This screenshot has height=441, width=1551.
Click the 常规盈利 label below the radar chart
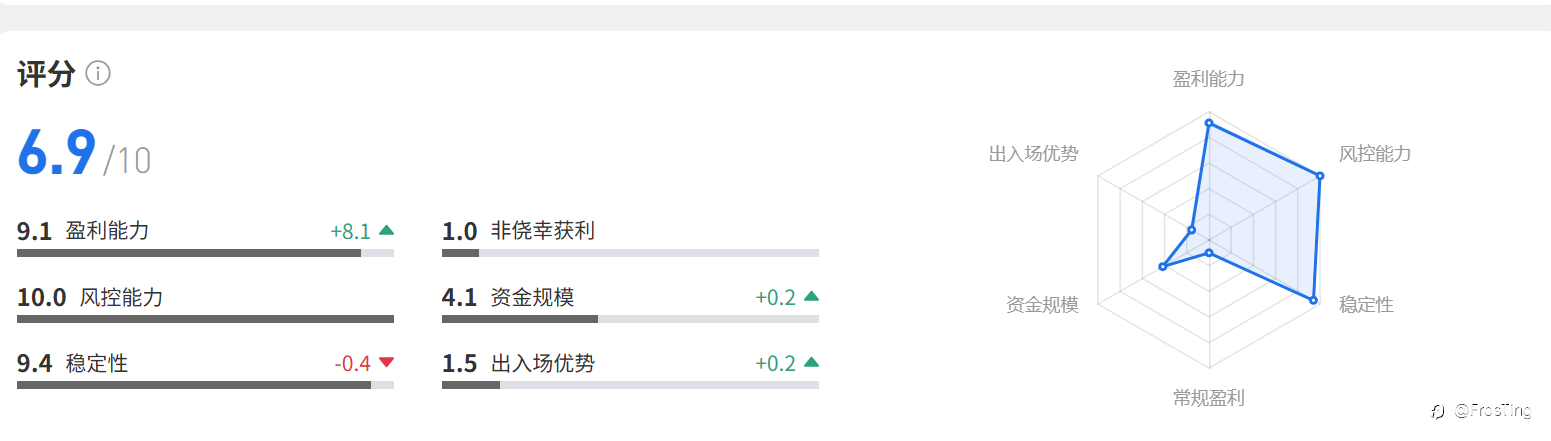click(x=1209, y=398)
